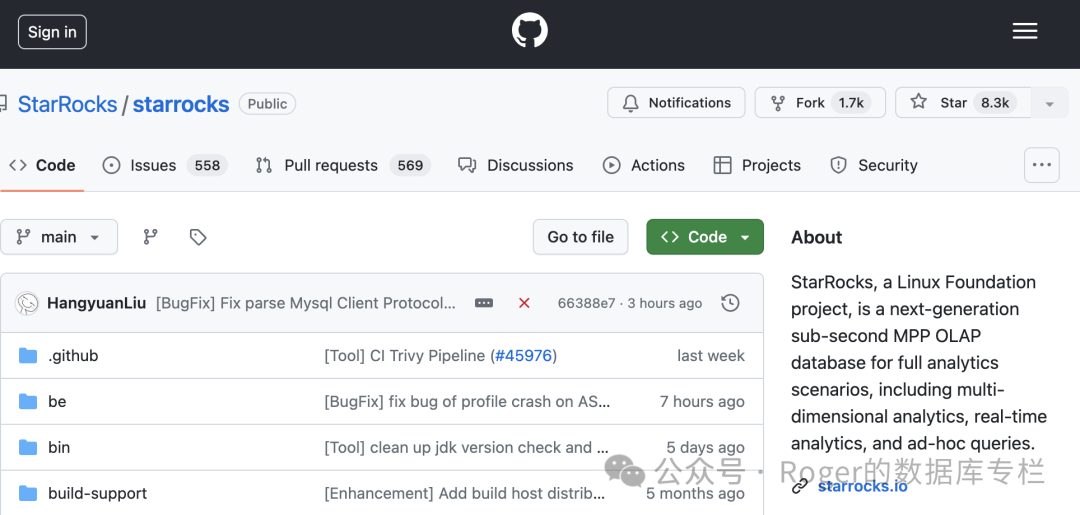
Task: Open the main branch dropdown
Action: pyautogui.click(x=59, y=237)
